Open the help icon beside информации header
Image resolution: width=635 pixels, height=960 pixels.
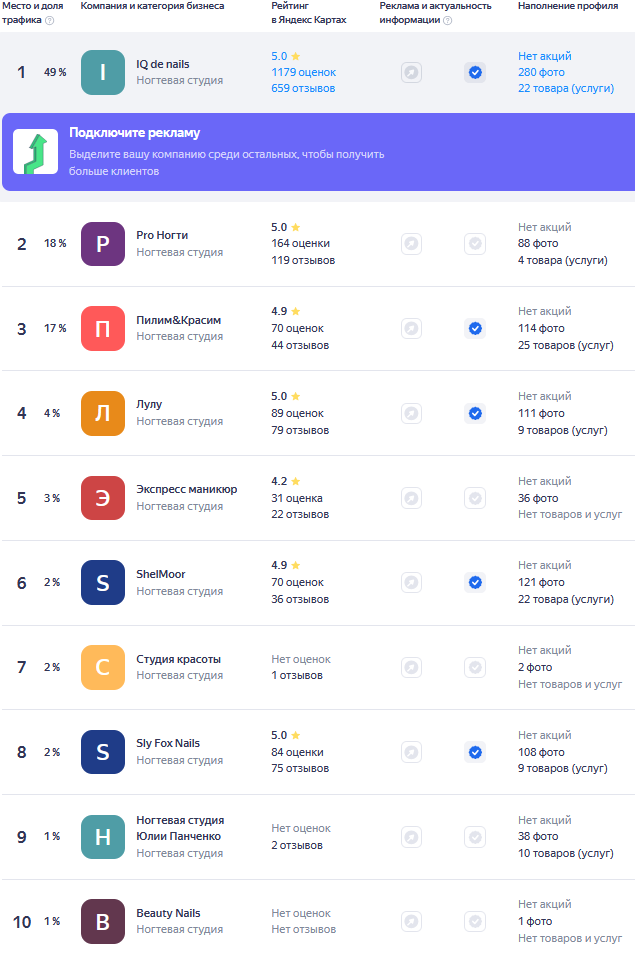pyautogui.click(x=448, y=20)
